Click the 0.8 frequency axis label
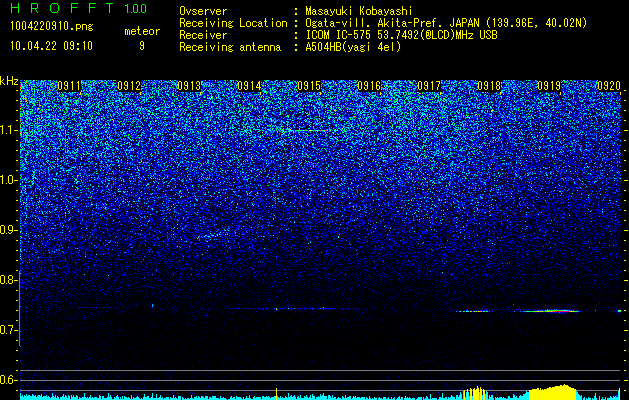629x400 pixels. click(x=9, y=280)
